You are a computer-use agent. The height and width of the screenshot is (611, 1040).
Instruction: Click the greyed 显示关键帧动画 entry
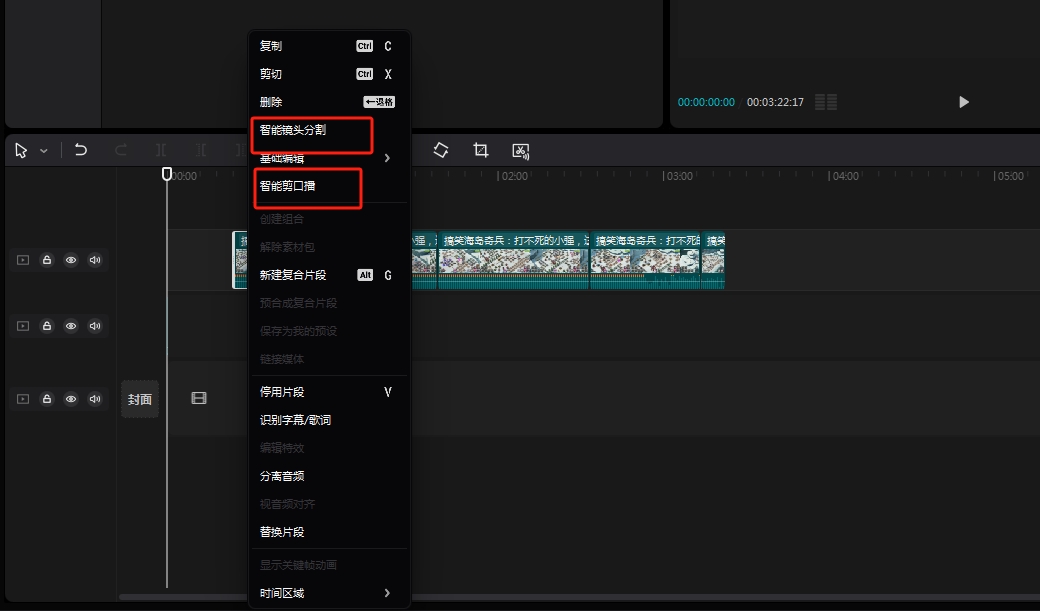tap(329, 565)
